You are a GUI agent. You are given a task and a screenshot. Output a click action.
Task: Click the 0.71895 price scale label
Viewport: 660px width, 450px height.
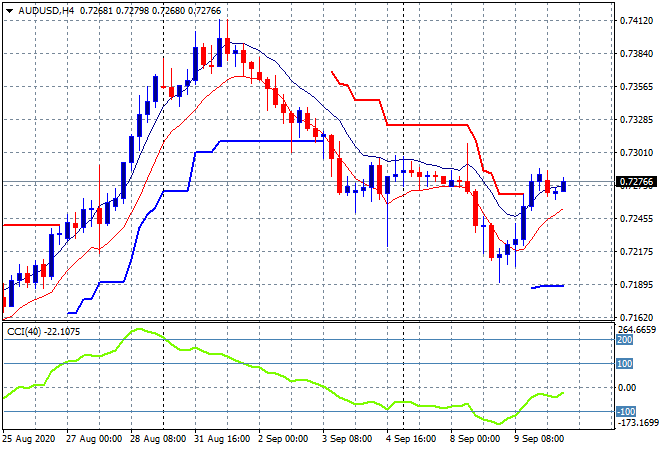pos(635,284)
